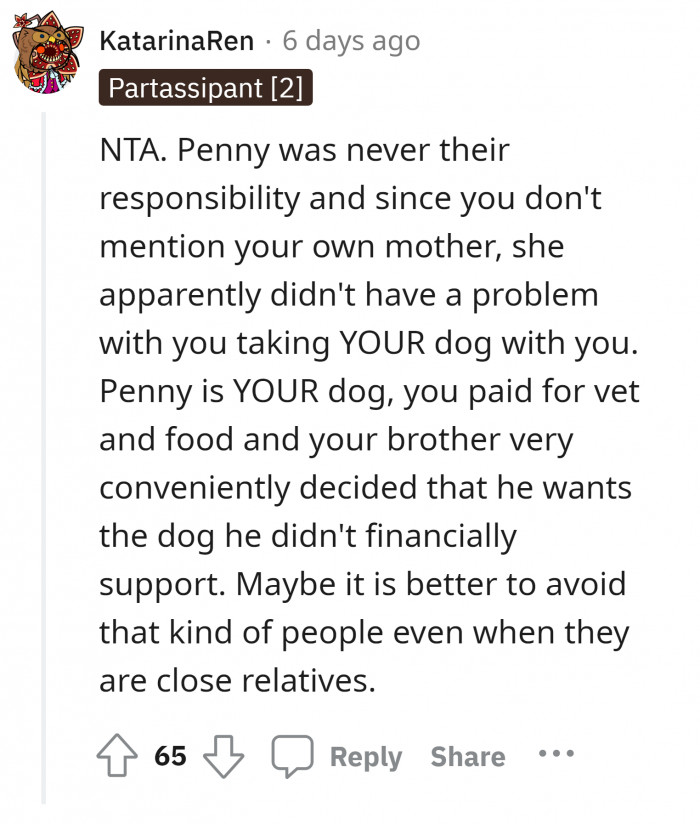The height and width of the screenshot is (824, 700).
Task: Click the line 'Penny is YOUR dog, you paid for vet'
Action: (369, 391)
